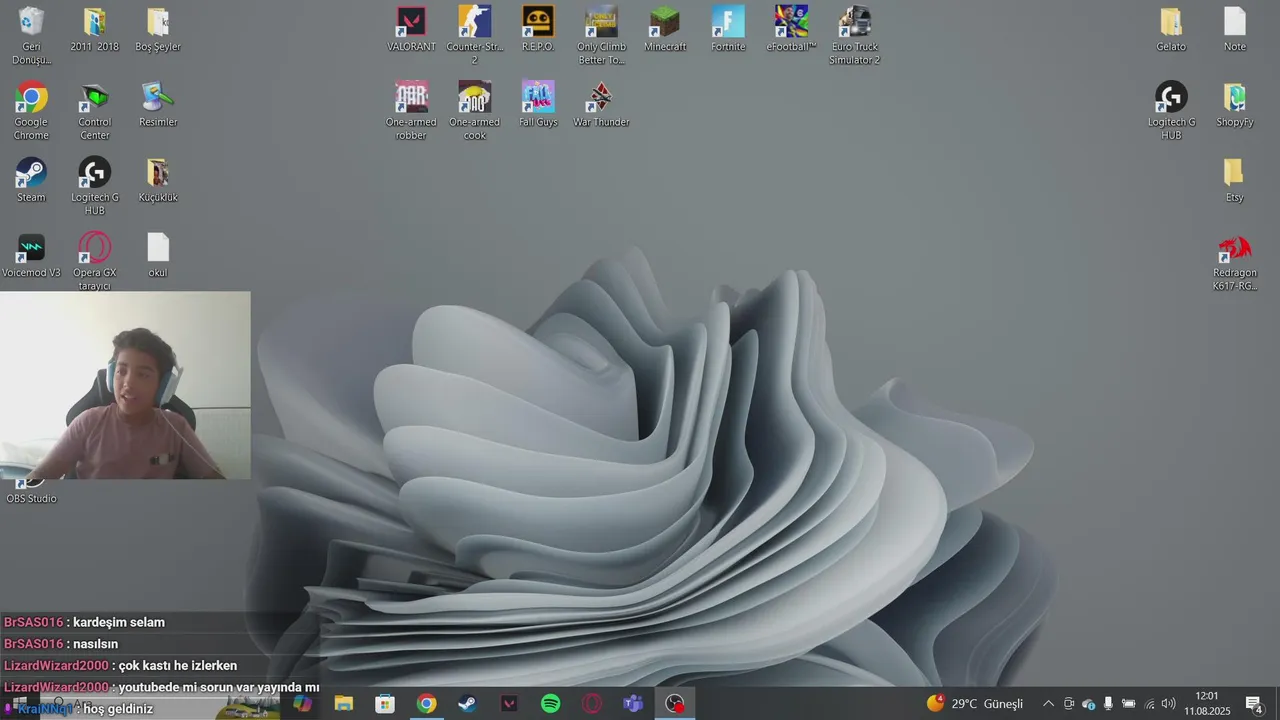Viewport: 1280px width, 720px height.
Task: Open the okul file on desktop
Action: tap(158, 255)
